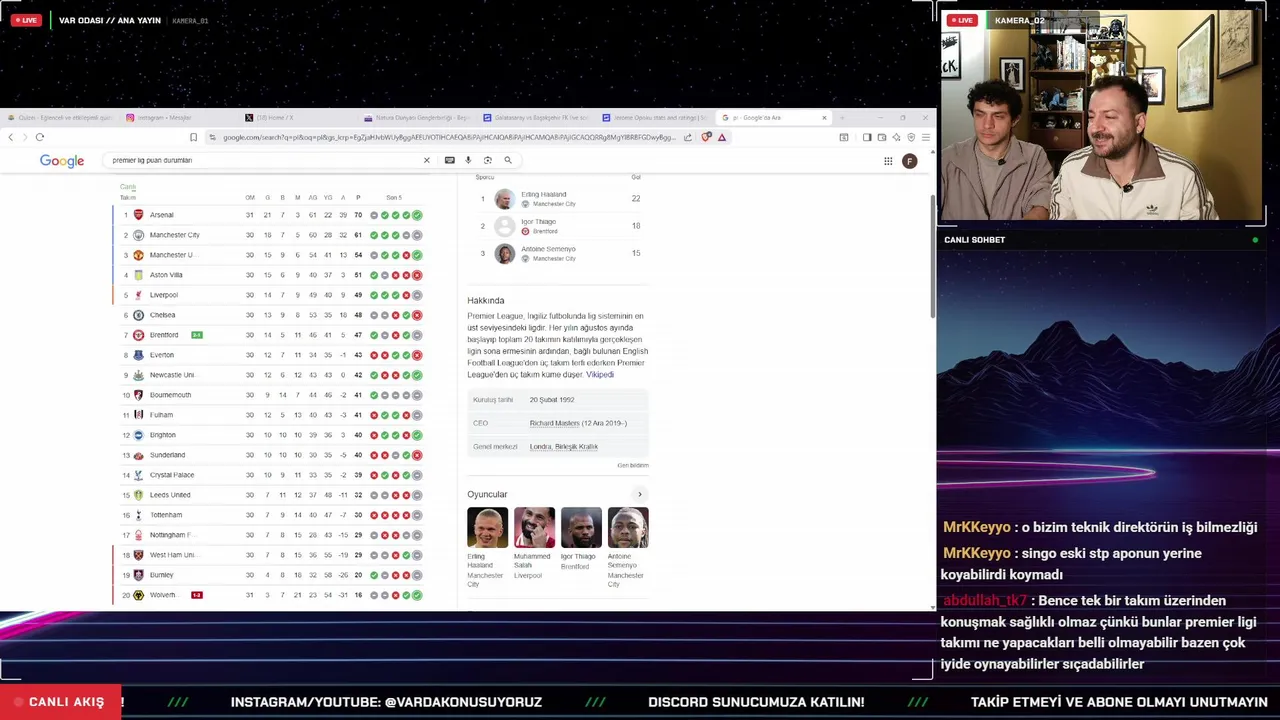Click the Arsenal club crest
The width and height of the screenshot is (1280, 720).
tap(139, 215)
